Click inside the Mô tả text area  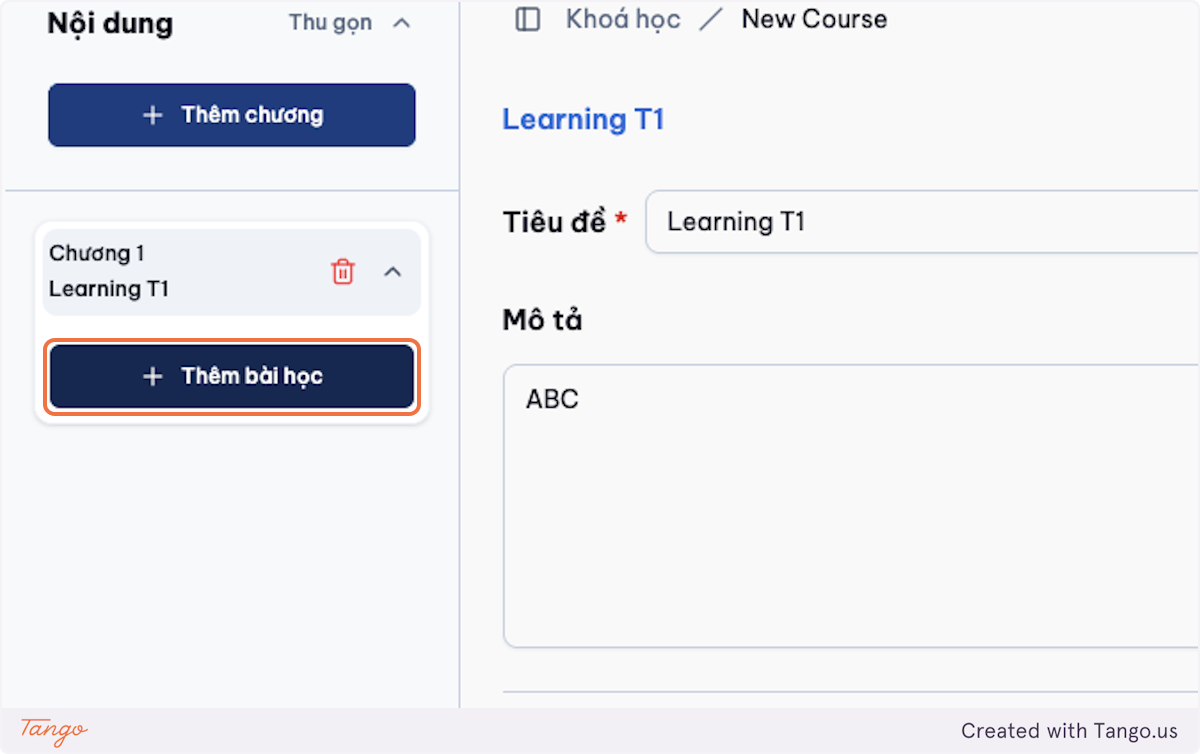851,506
